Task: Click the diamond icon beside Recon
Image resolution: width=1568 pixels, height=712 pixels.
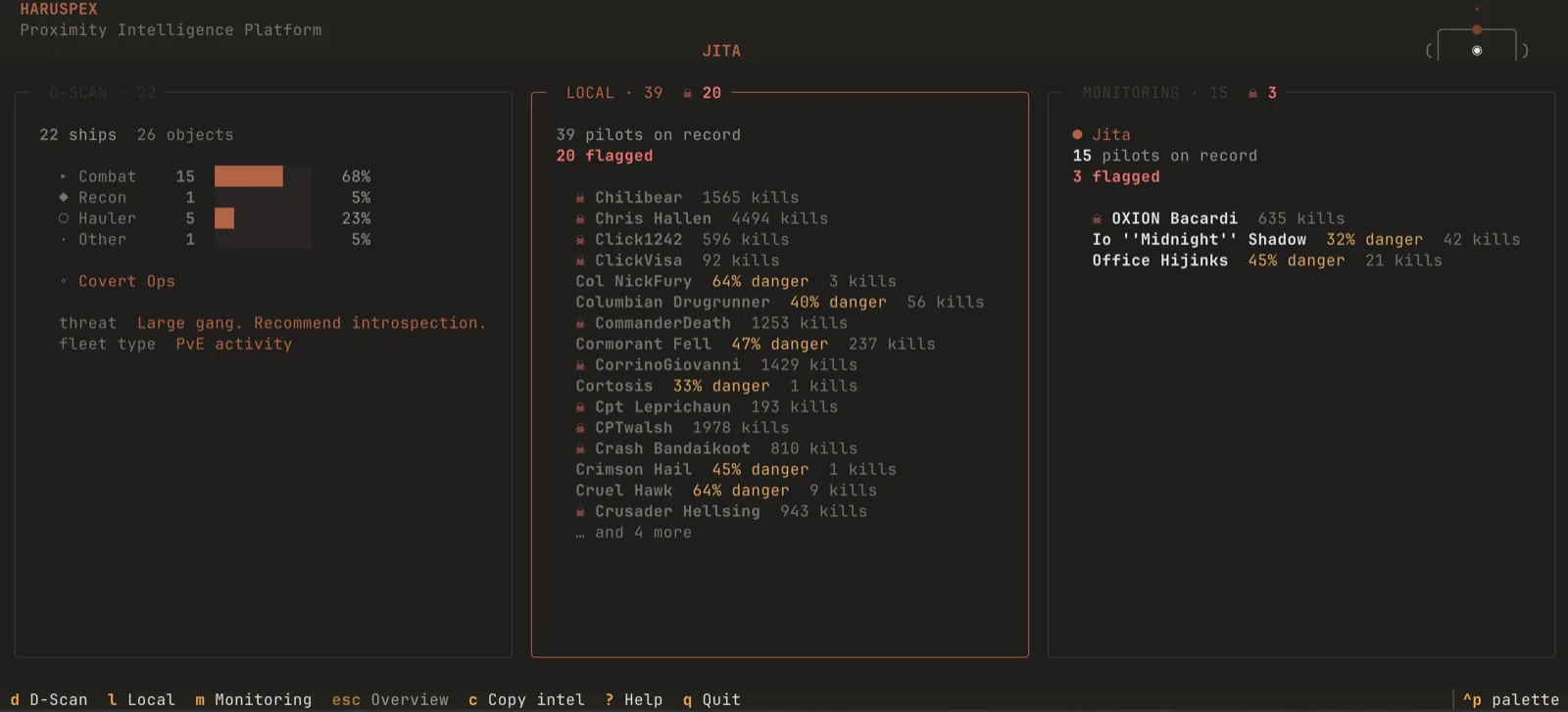Action: [x=64, y=197]
